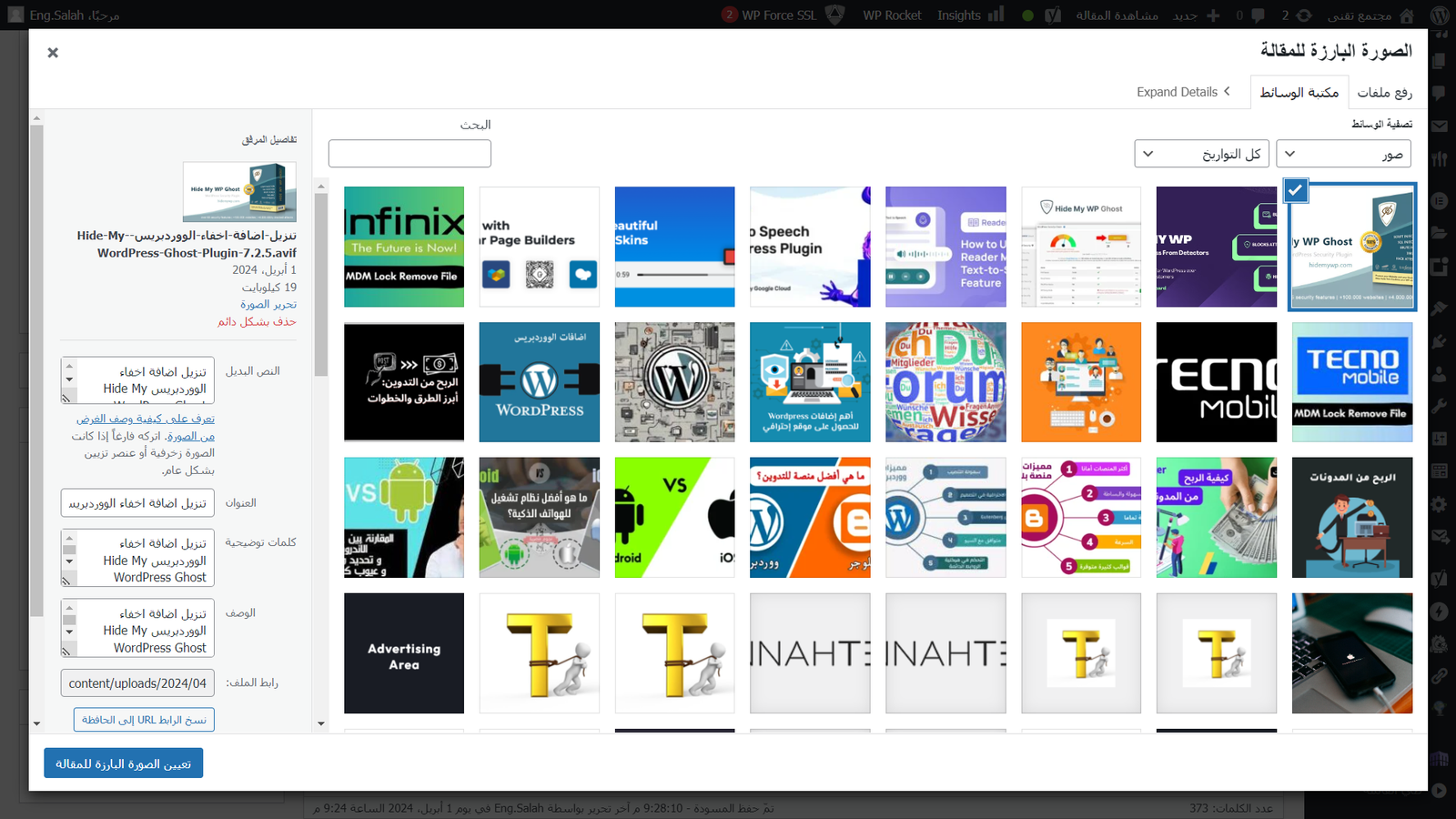Image resolution: width=1456 pixels, height=819 pixels.
Task: Expand the attachment details panel
Action: click(1183, 92)
